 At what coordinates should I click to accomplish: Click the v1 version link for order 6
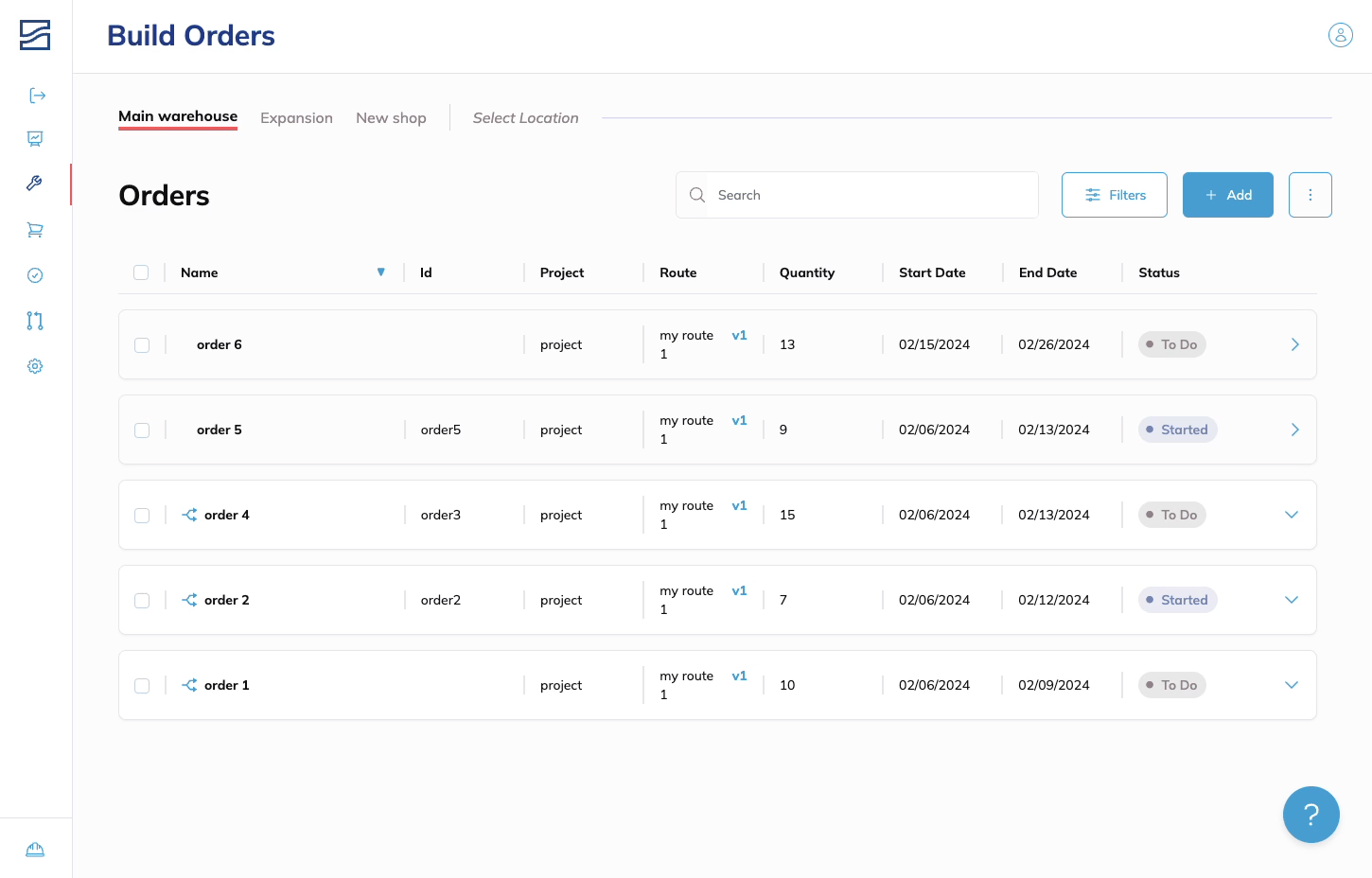[x=739, y=335]
